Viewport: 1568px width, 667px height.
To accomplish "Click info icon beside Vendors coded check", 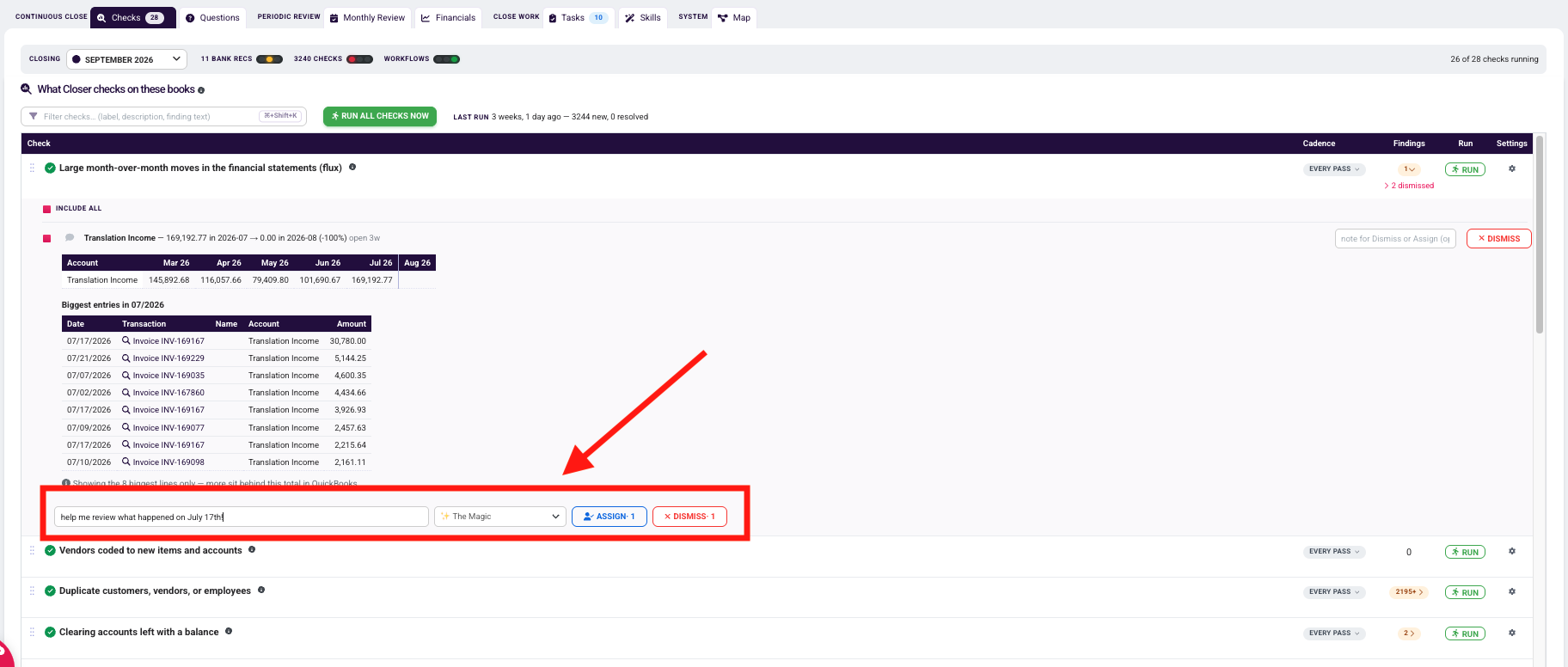I will (x=252, y=549).
